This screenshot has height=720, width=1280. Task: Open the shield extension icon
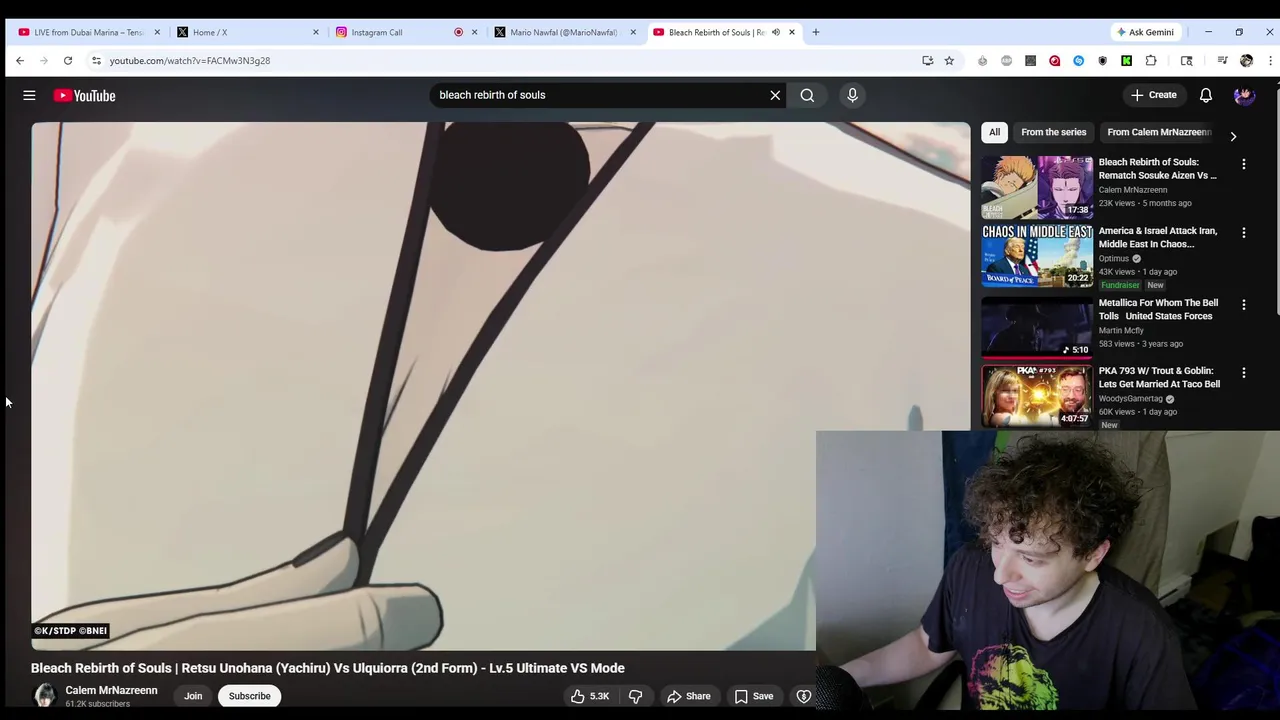1102,61
